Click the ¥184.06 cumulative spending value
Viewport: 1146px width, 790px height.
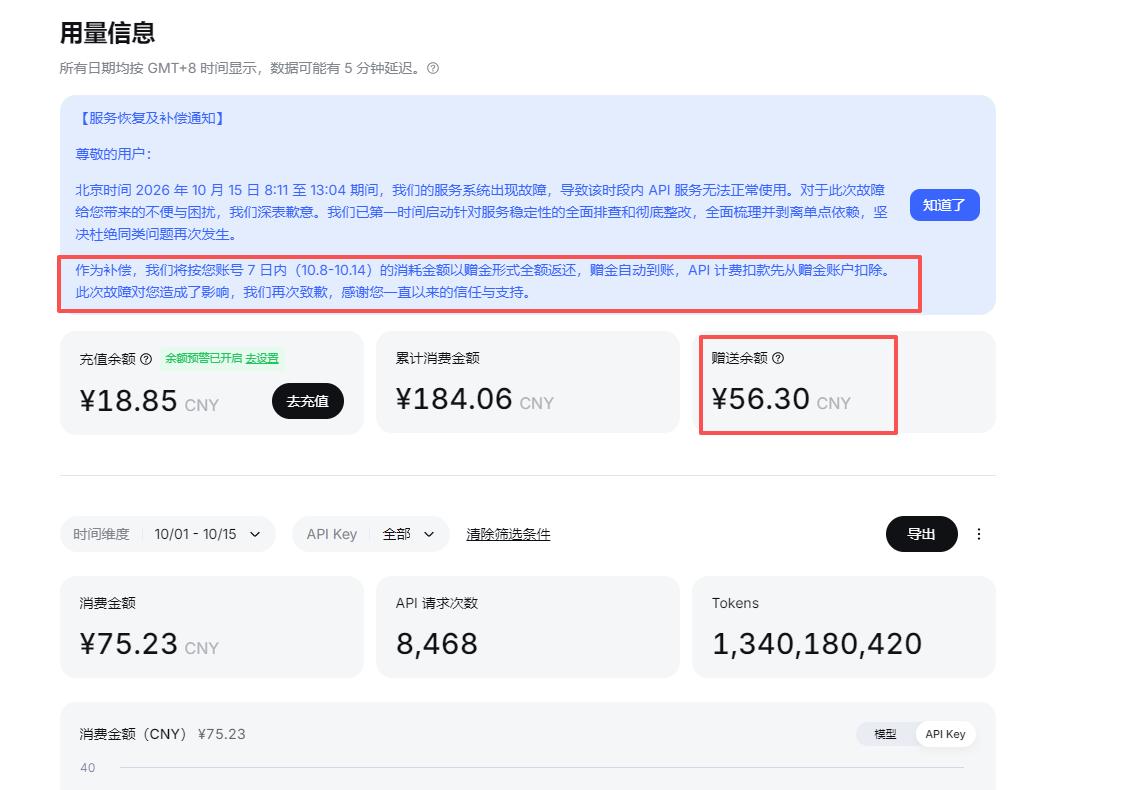click(x=454, y=399)
